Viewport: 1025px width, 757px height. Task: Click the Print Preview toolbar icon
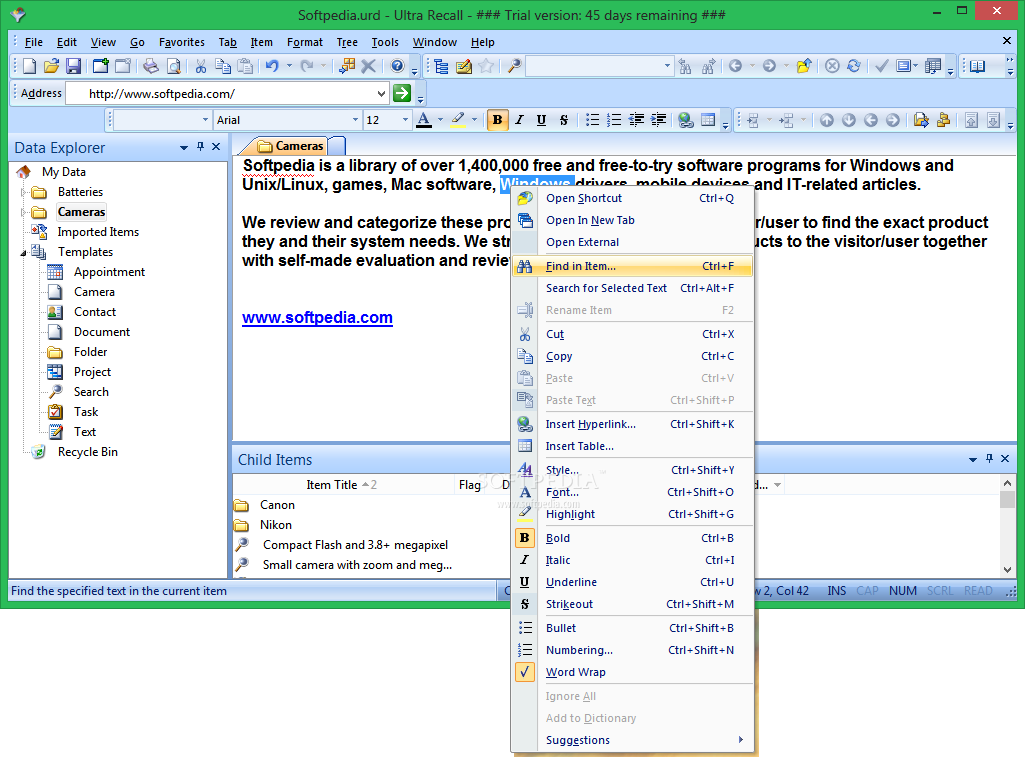[173, 66]
